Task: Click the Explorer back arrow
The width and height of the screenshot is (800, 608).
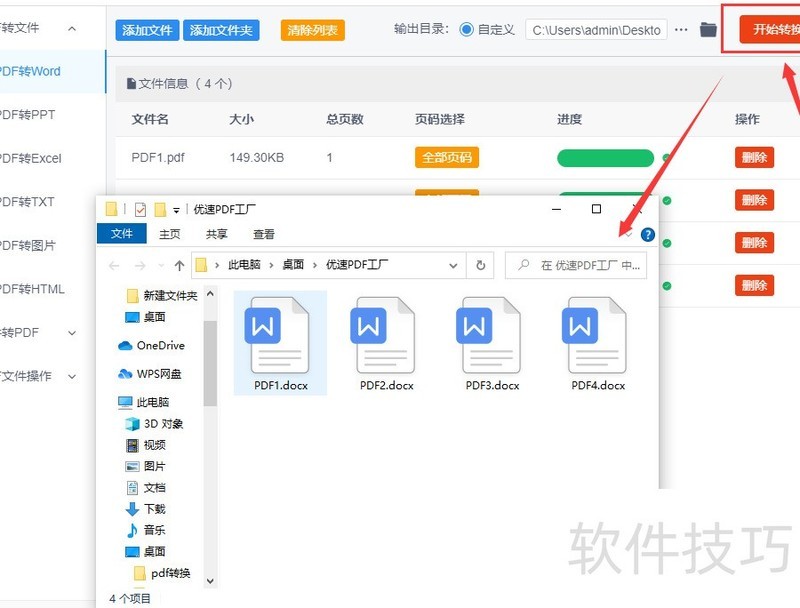Action: (114, 265)
